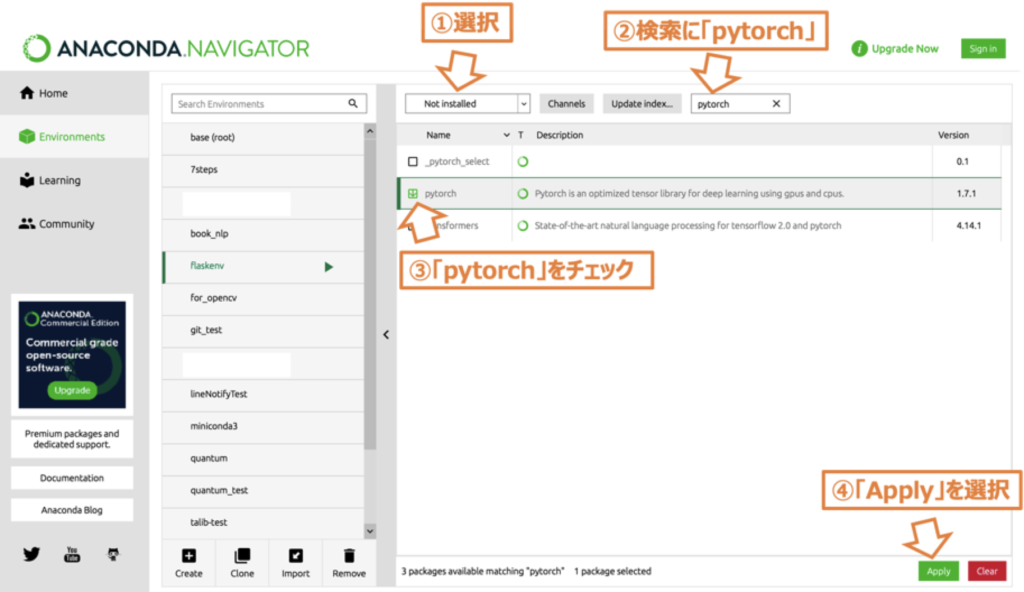The width and height of the screenshot is (1024, 592).
Task: Clear the pytorch search with X
Action: (x=776, y=103)
